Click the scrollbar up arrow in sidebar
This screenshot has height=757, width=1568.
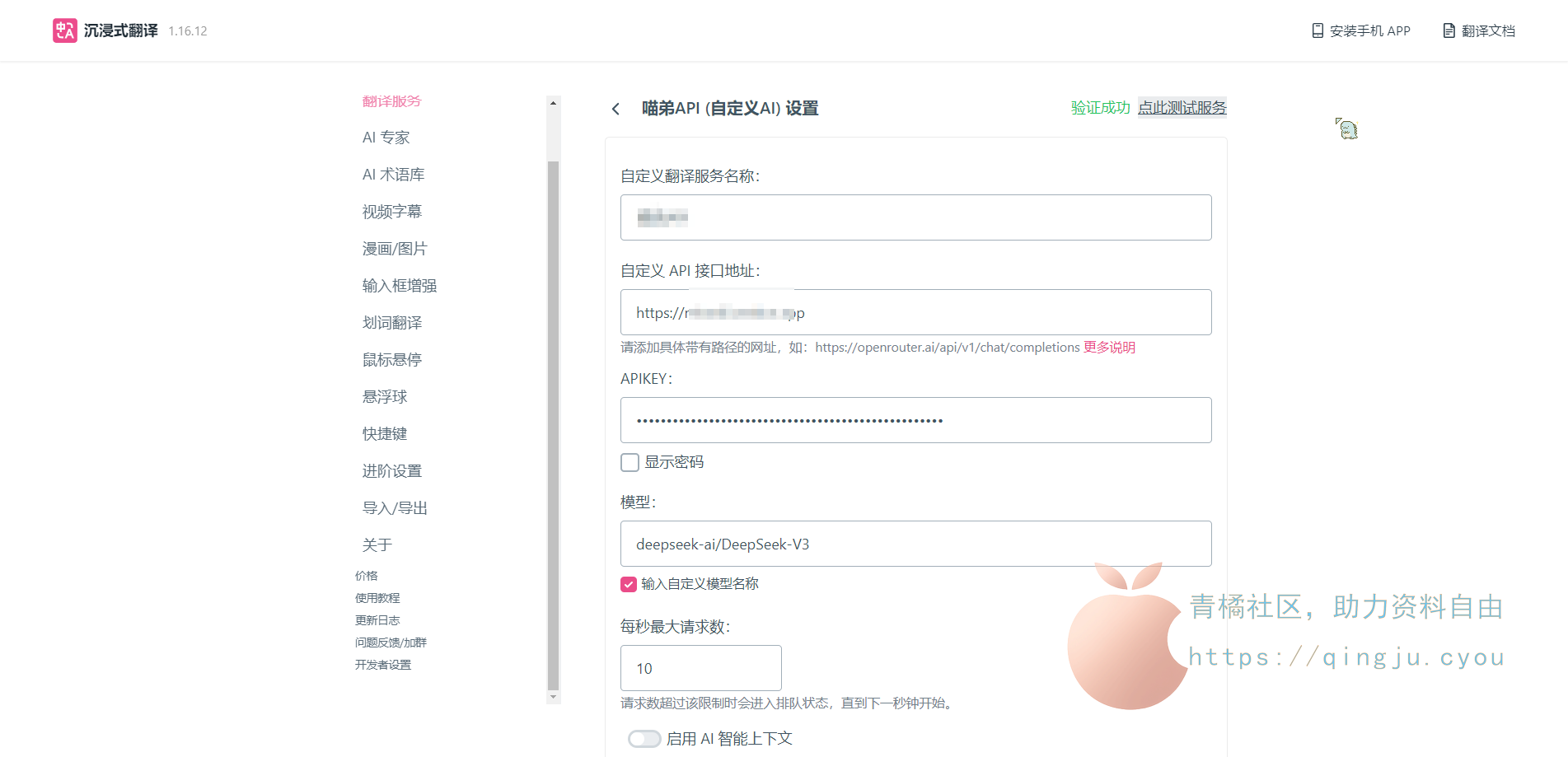(553, 104)
